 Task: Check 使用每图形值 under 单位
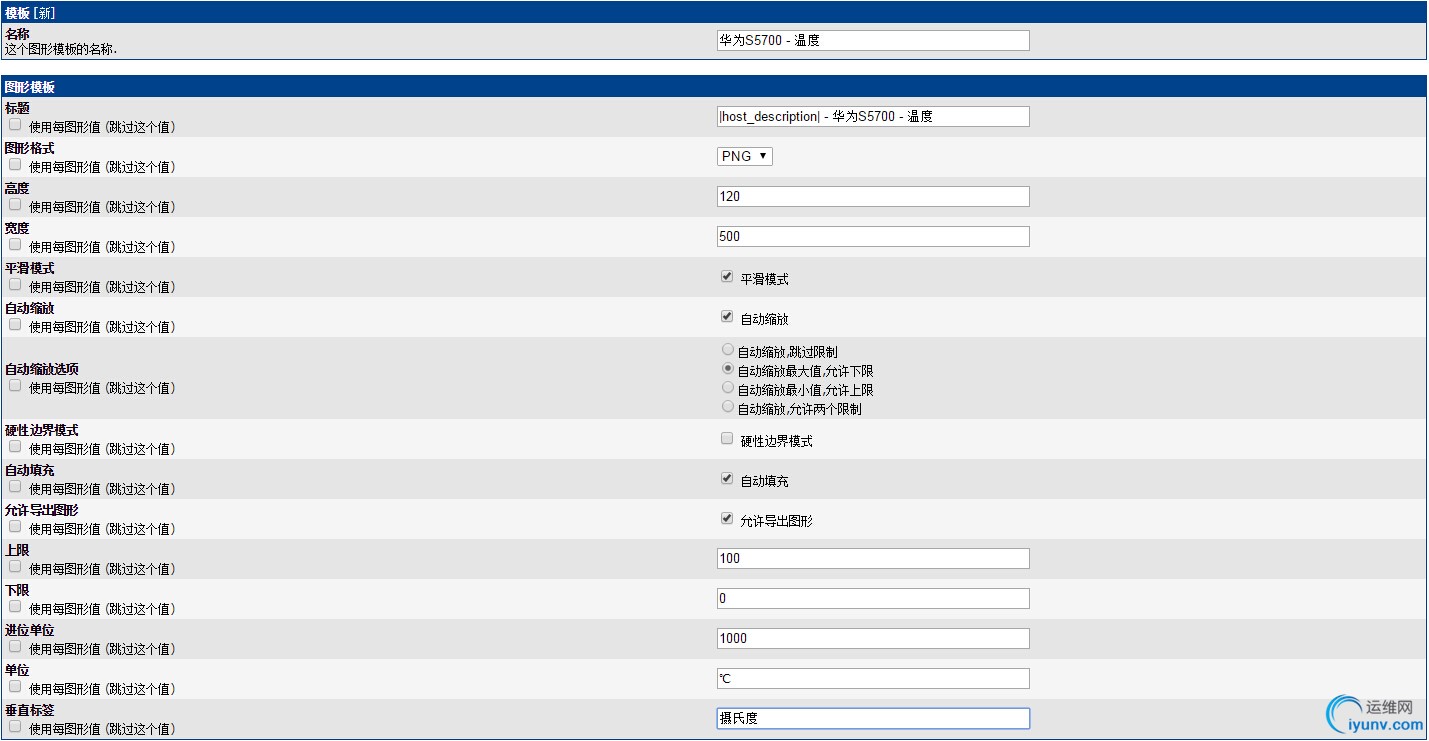click(15, 687)
